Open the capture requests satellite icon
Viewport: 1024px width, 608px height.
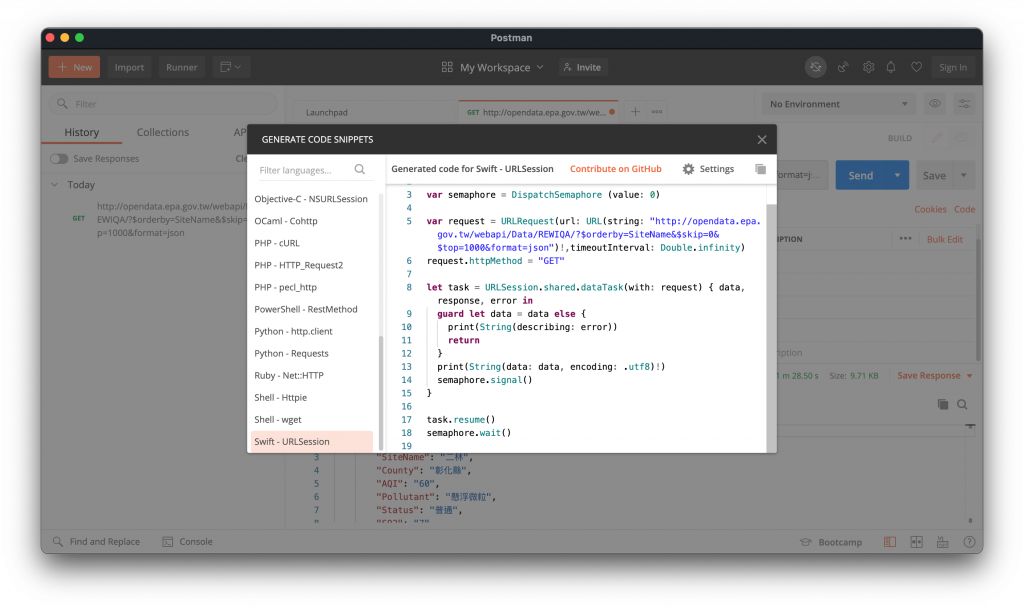(x=843, y=67)
